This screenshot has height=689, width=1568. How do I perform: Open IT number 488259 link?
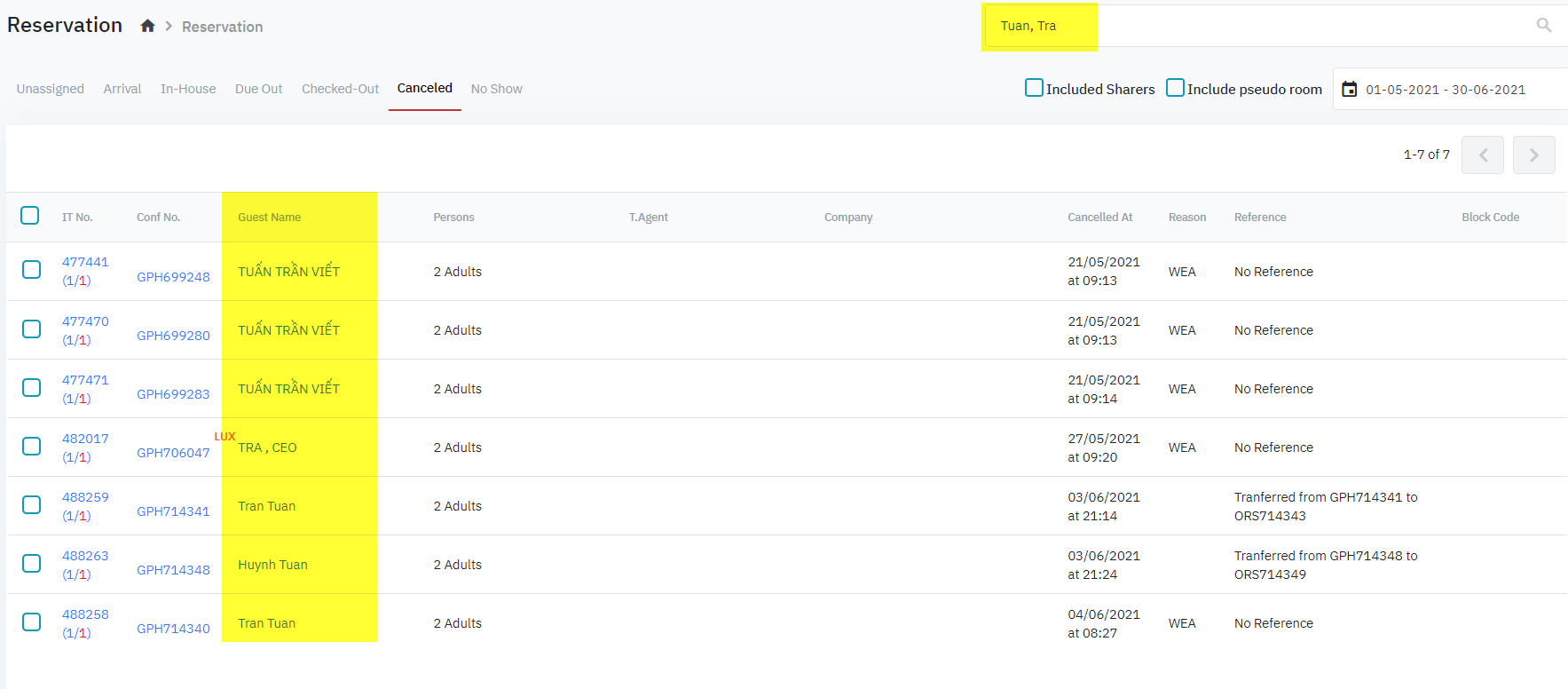coord(85,497)
